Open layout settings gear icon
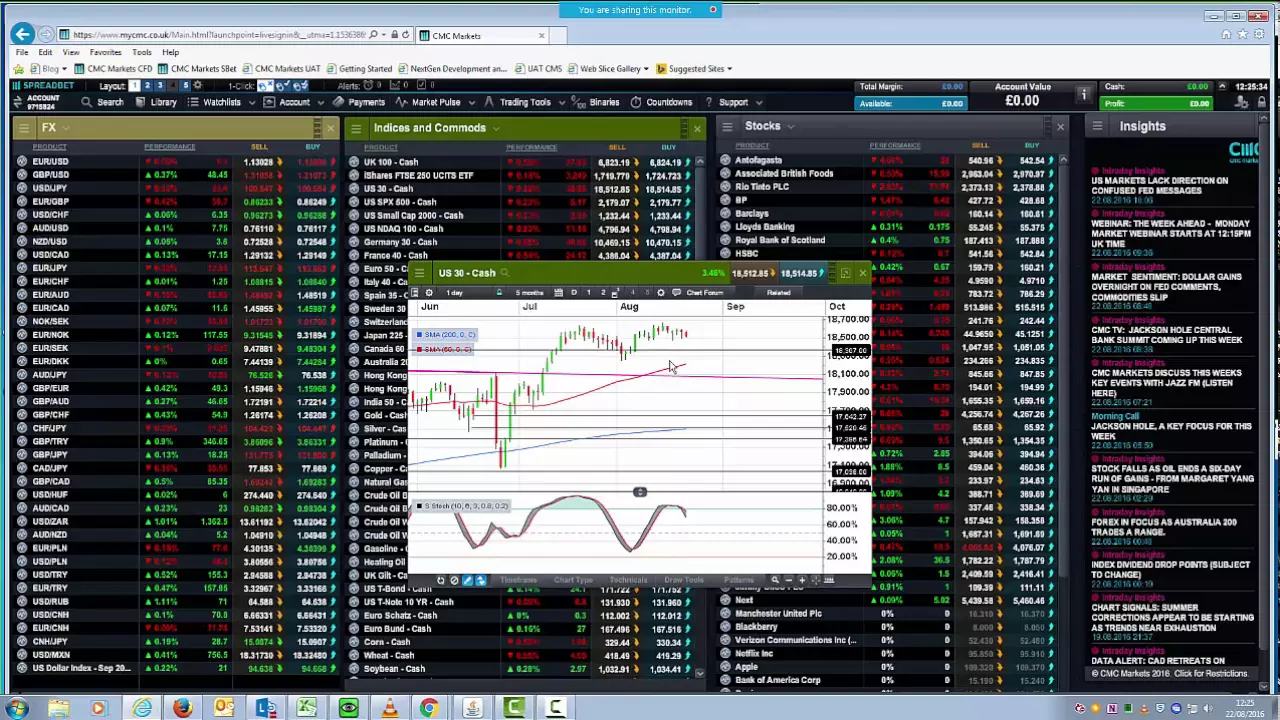This screenshot has width=1280, height=720. point(197,86)
